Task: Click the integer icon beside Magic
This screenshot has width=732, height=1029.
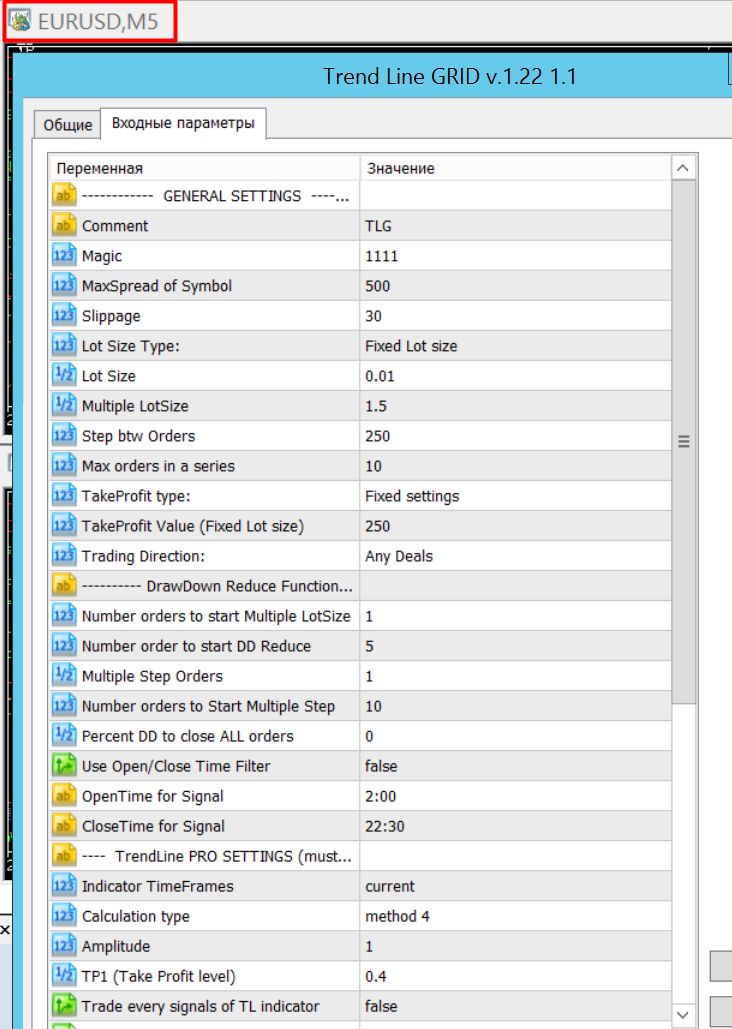Action: [x=64, y=255]
